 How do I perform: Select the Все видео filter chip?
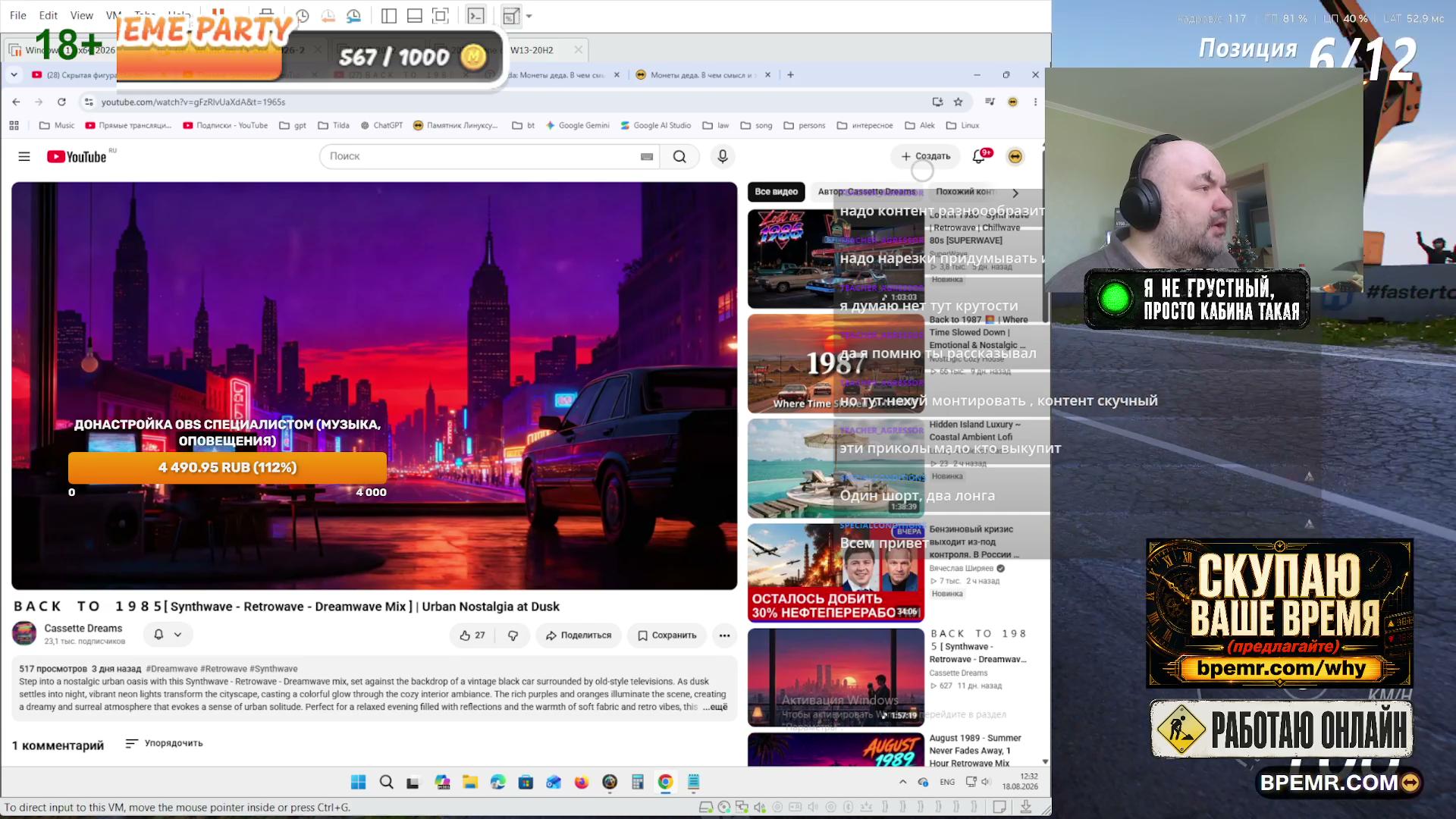tap(776, 192)
